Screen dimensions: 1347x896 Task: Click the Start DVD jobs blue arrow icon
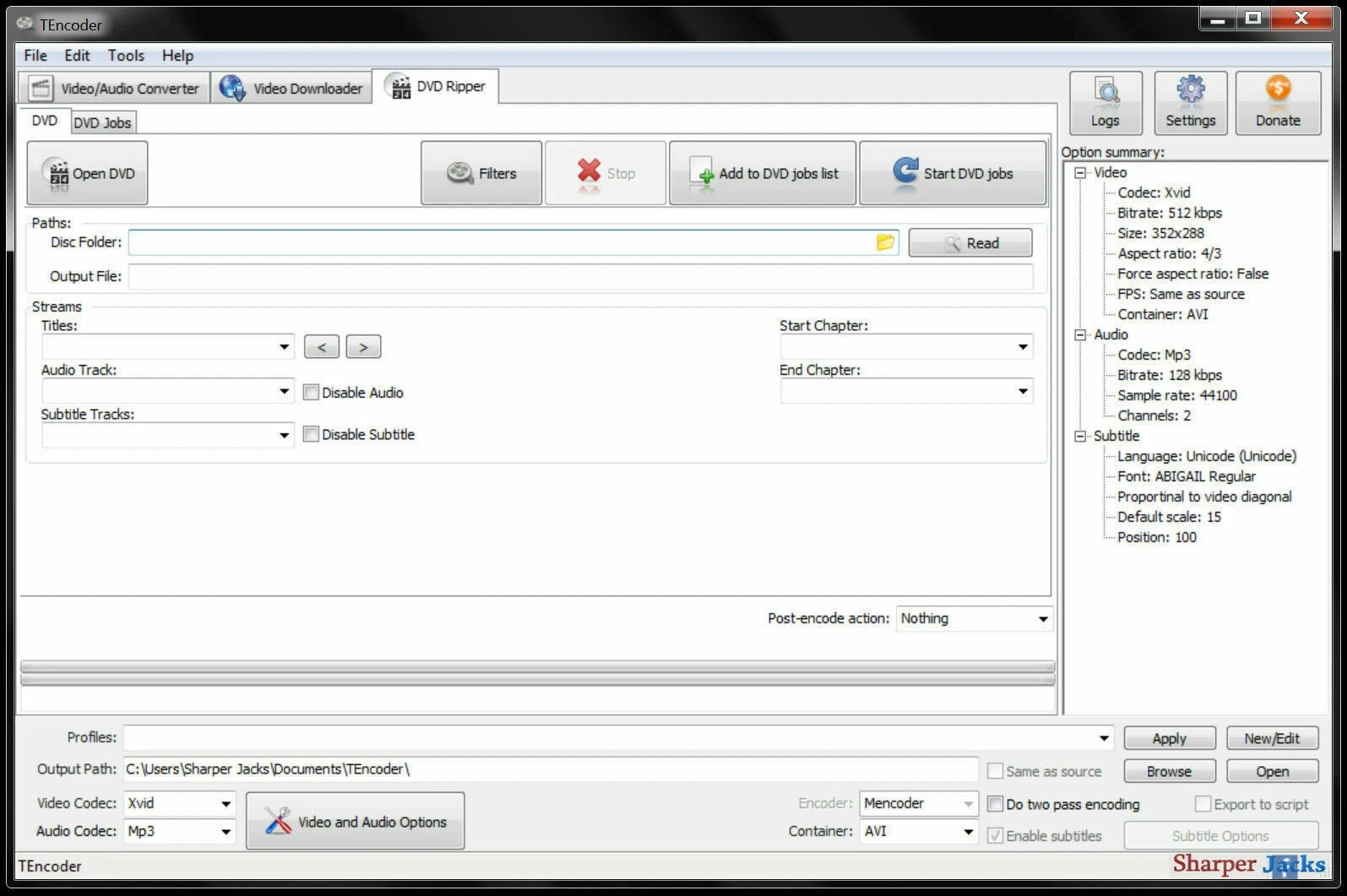click(905, 171)
